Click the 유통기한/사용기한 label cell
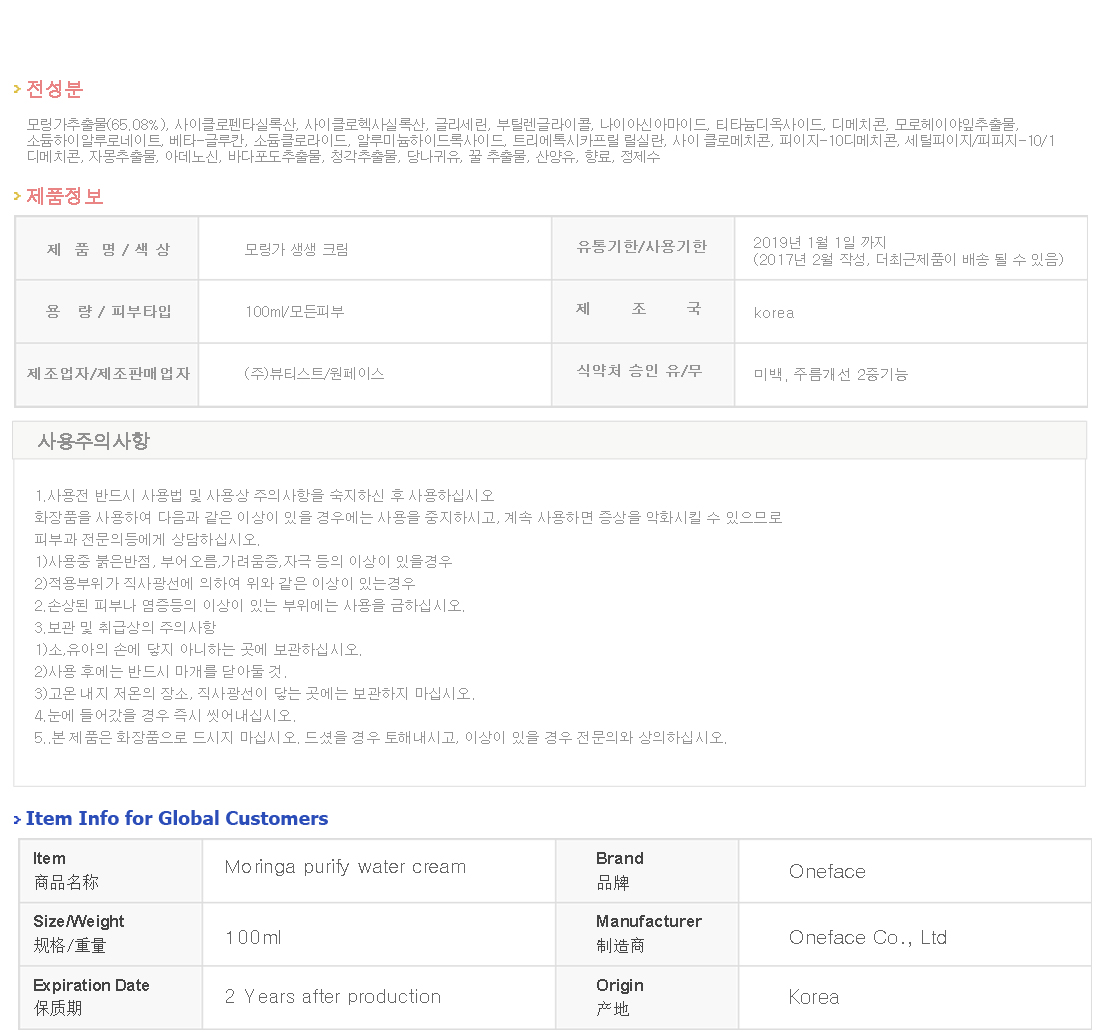The image size is (1100, 1035). point(642,247)
